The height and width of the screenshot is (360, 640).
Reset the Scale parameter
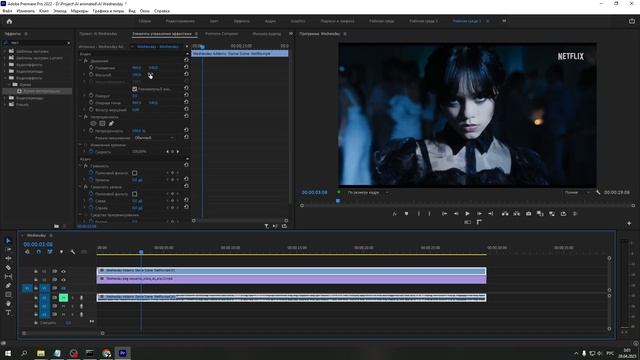pos(186,74)
